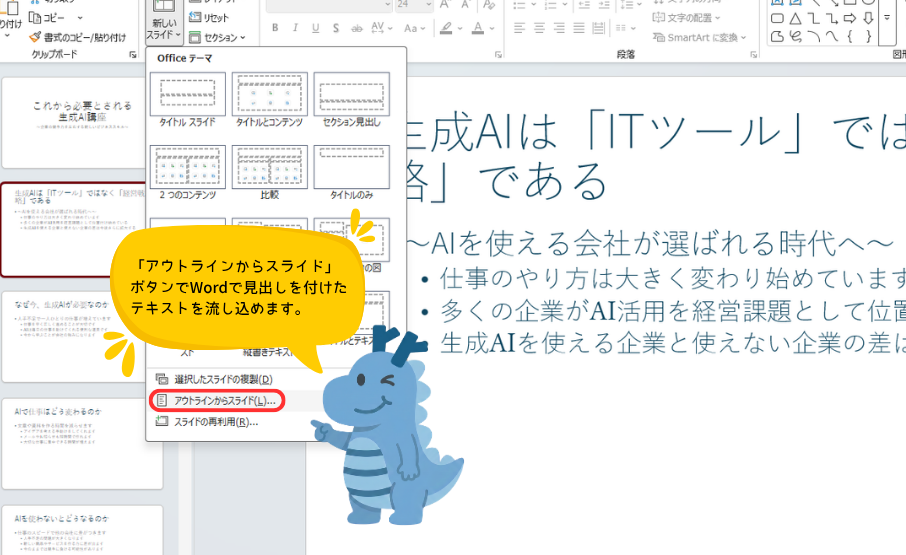906x555 pixels.
Task: Toggle Strikethrough formatting
Action: (357, 28)
